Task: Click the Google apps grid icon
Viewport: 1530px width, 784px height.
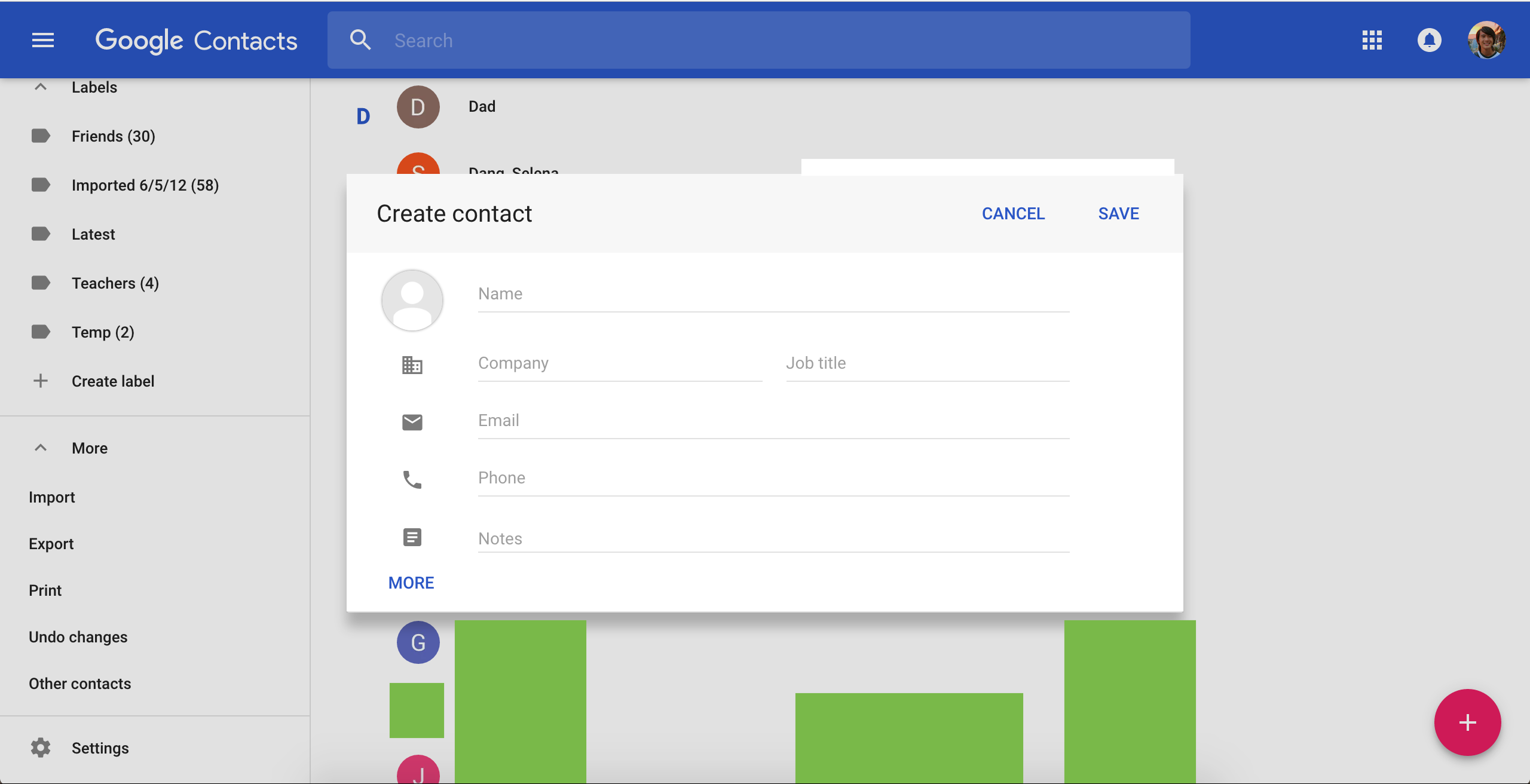Action: [x=1372, y=40]
